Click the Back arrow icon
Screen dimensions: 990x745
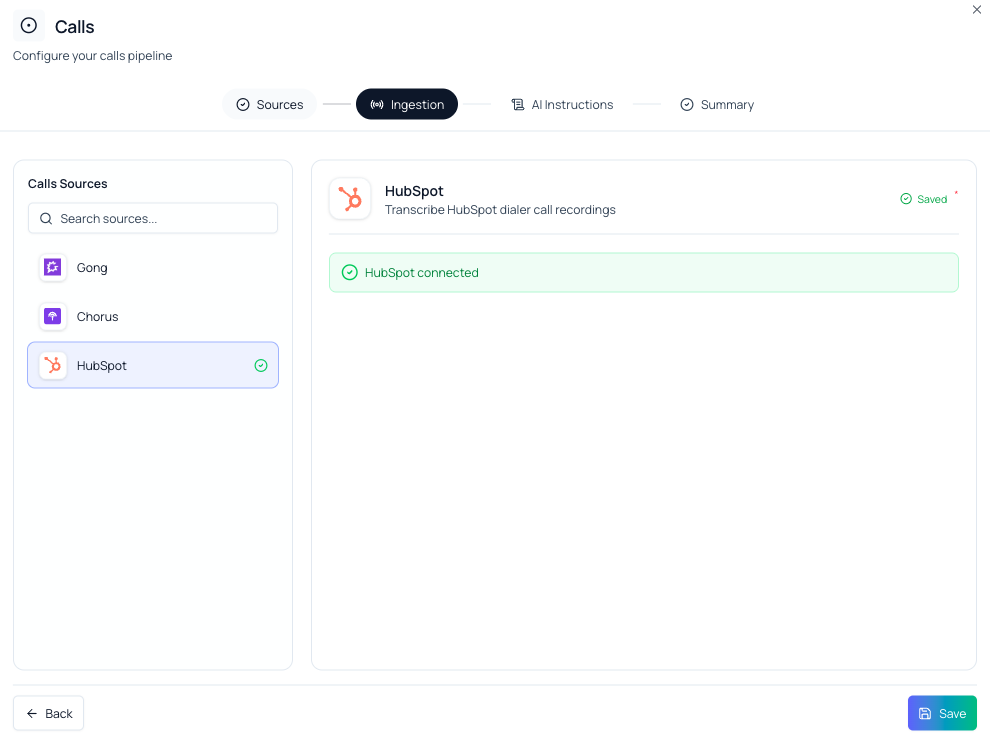pyautogui.click(x=32, y=713)
